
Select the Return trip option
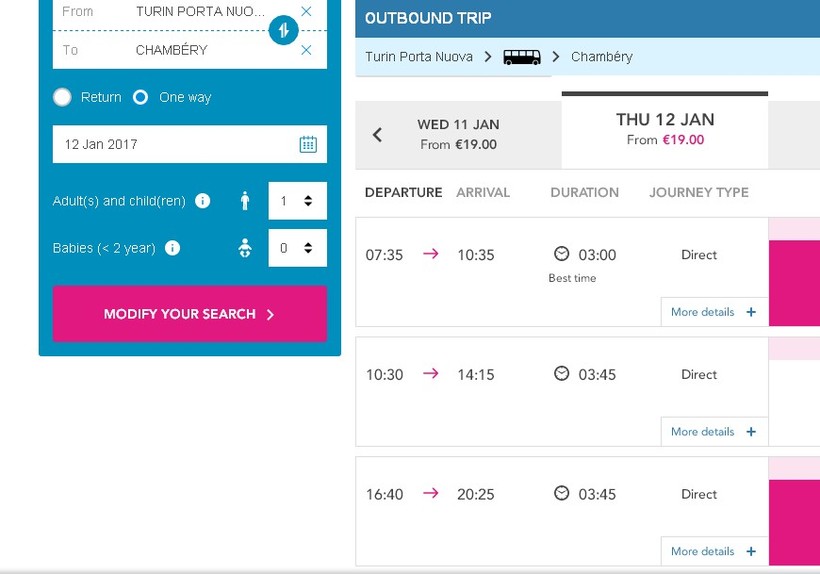[63, 97]
